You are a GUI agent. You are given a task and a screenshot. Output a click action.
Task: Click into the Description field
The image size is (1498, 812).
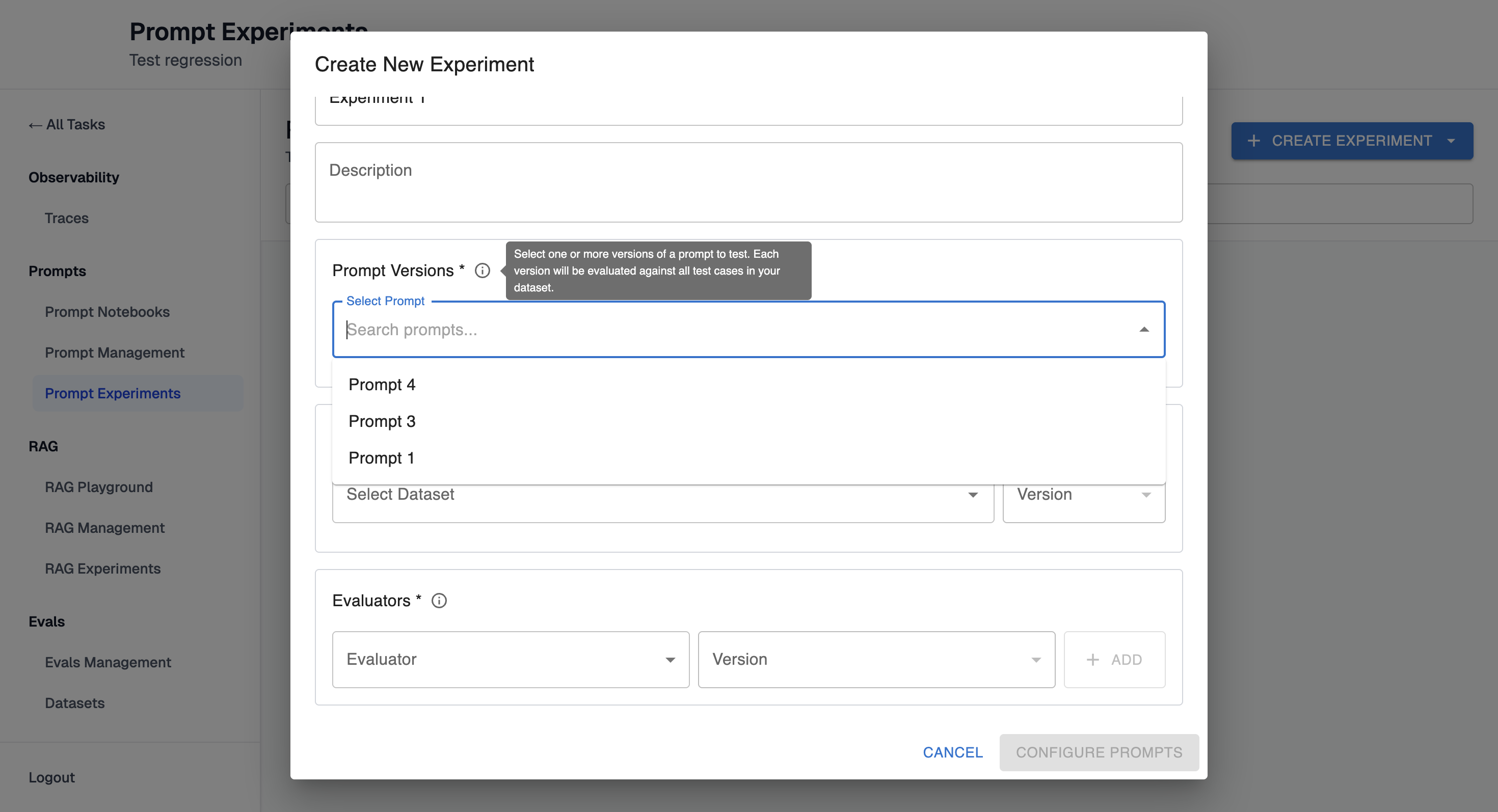pyautogui.click(x=748, y=182)
